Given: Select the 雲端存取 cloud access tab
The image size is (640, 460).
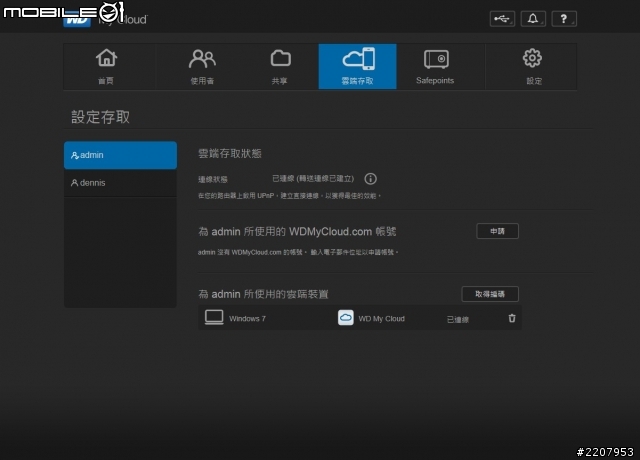Looking at the screenshot, I should tap(358, 67).
